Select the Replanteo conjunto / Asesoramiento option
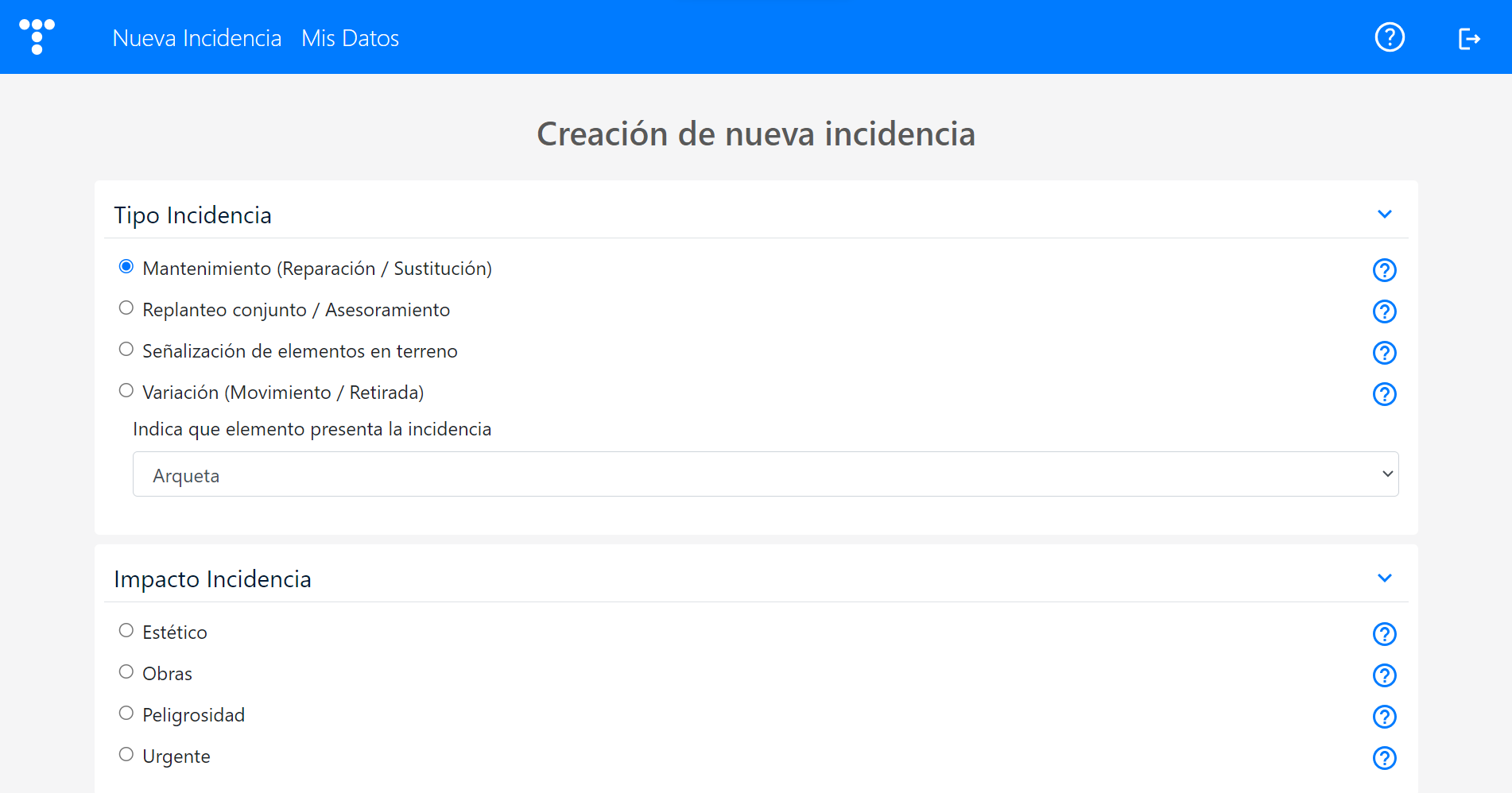1512x793 pixels. (126, 308)
